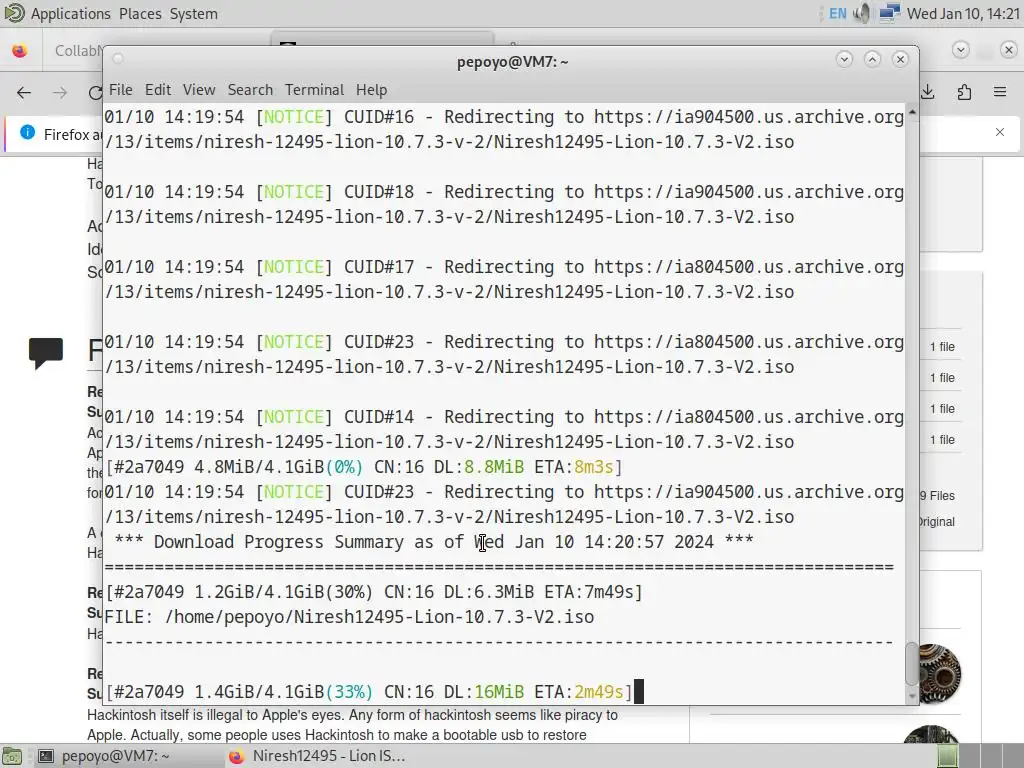Click the gear thumbnail in Firefox page
The width and height of the screenshot is (1024, 768).
point(940,673)
